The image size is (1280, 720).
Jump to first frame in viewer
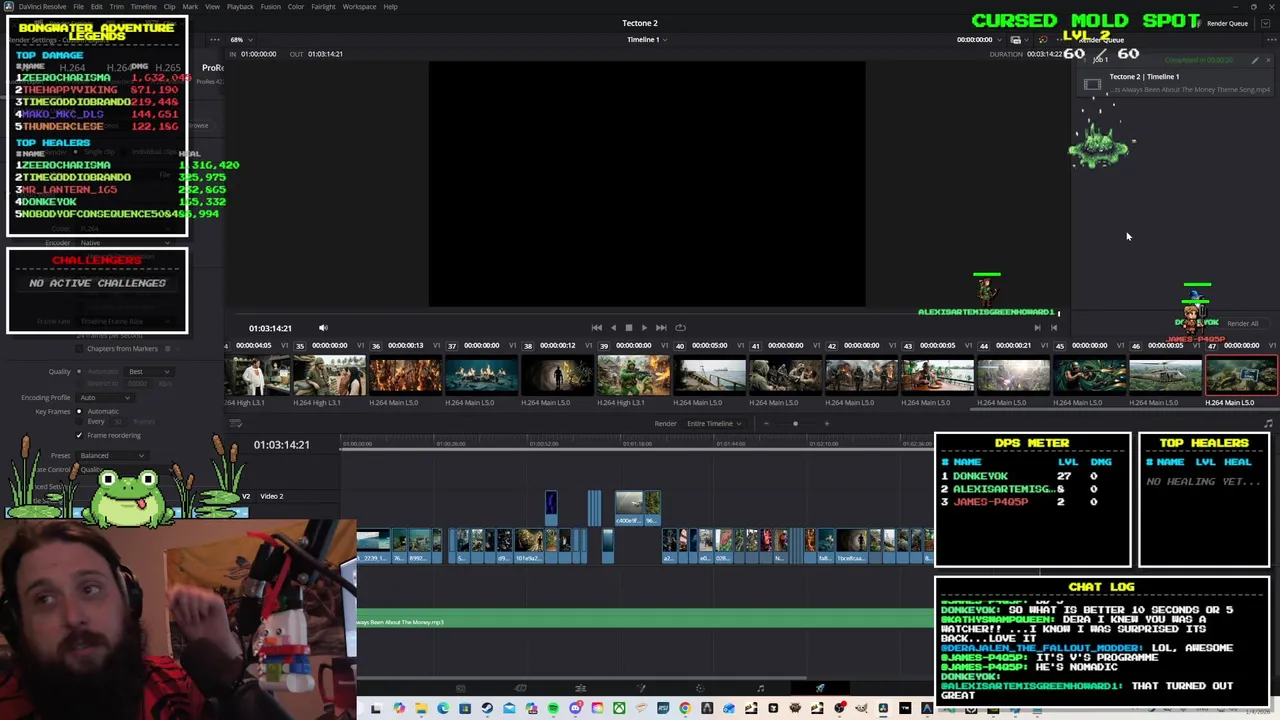597,327
